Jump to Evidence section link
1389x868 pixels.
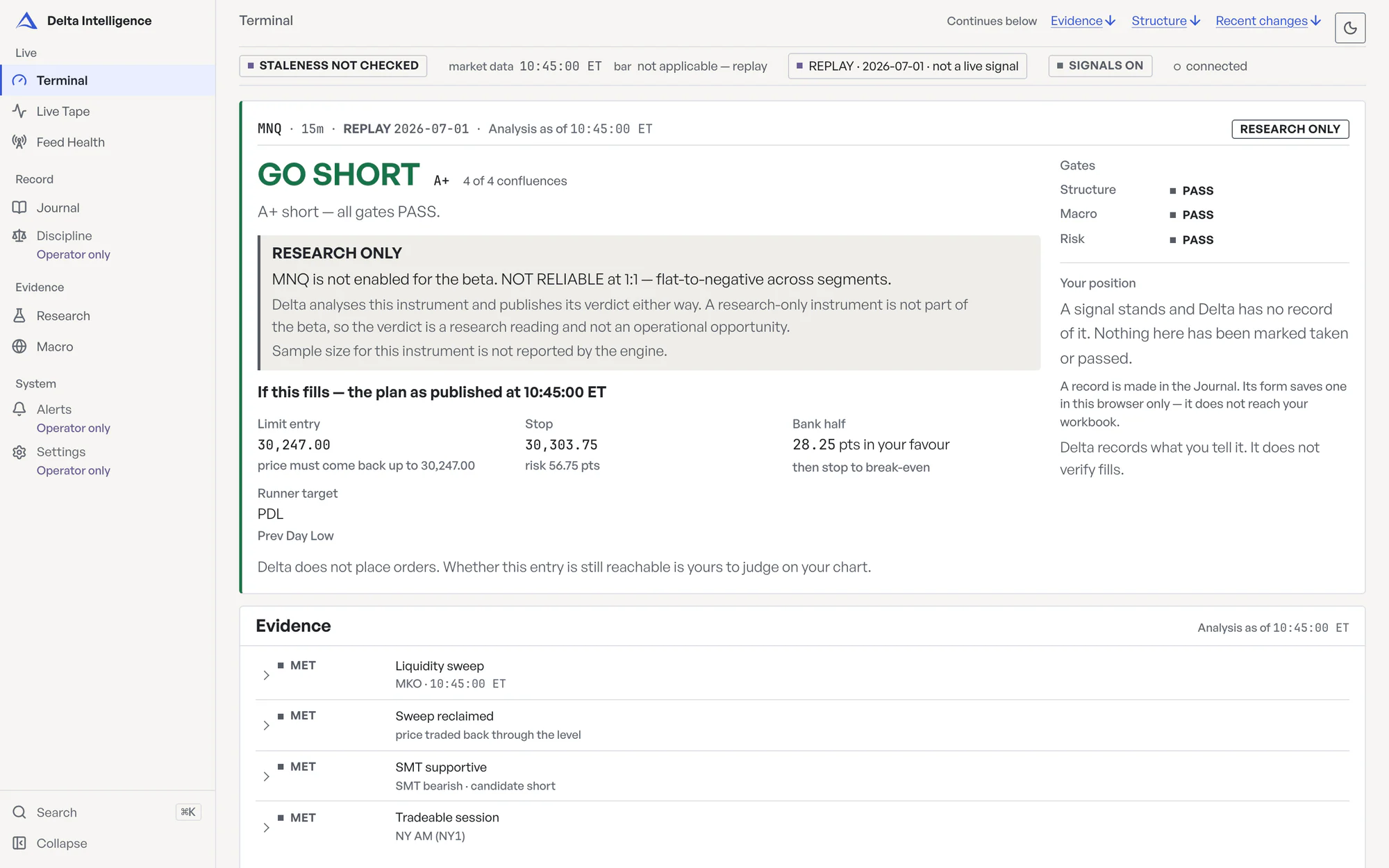pos(1083,21)
